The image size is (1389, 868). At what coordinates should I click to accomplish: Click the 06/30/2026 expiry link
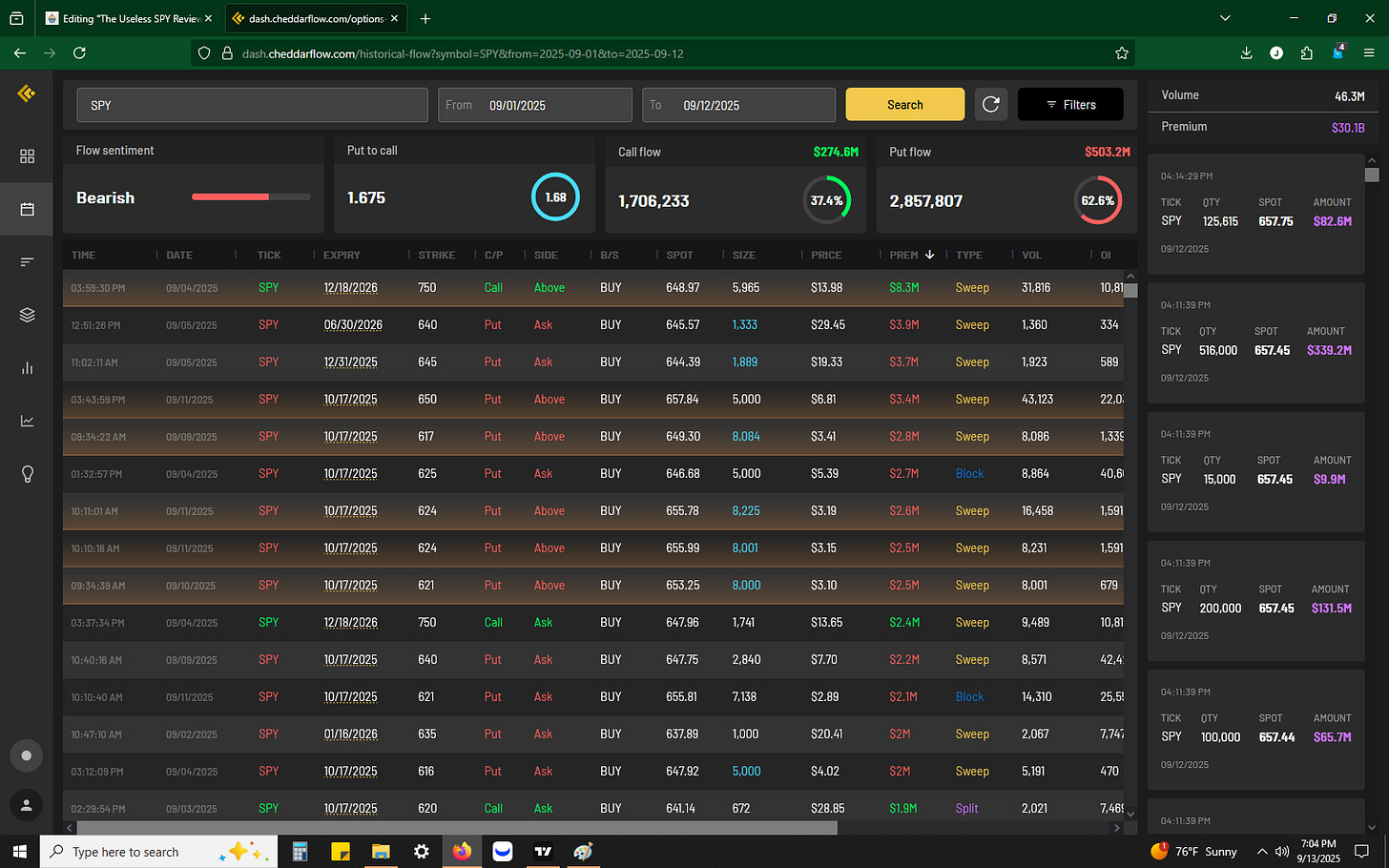point(353,324)
